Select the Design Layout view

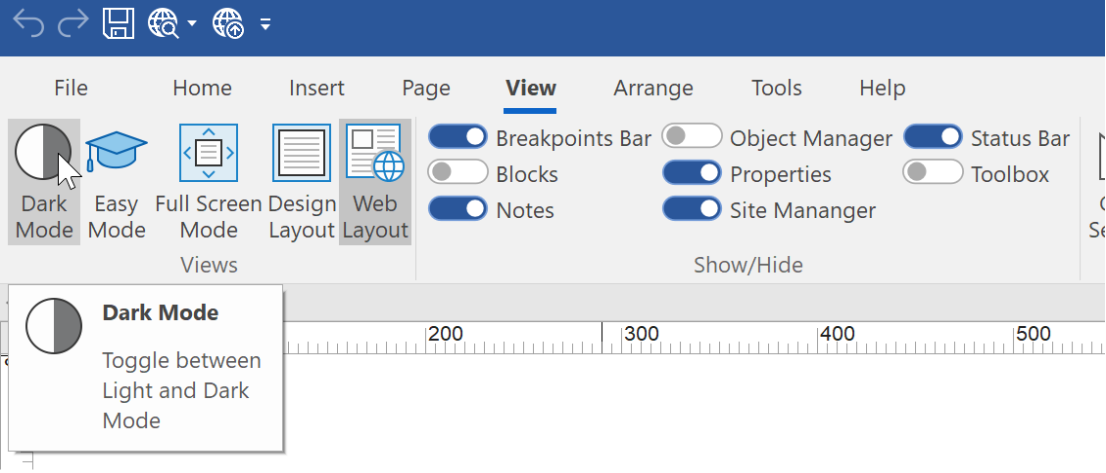tap(301, 181)
